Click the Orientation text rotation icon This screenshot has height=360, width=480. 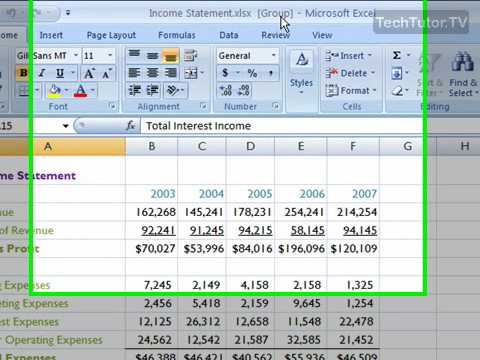pos(173,90)
